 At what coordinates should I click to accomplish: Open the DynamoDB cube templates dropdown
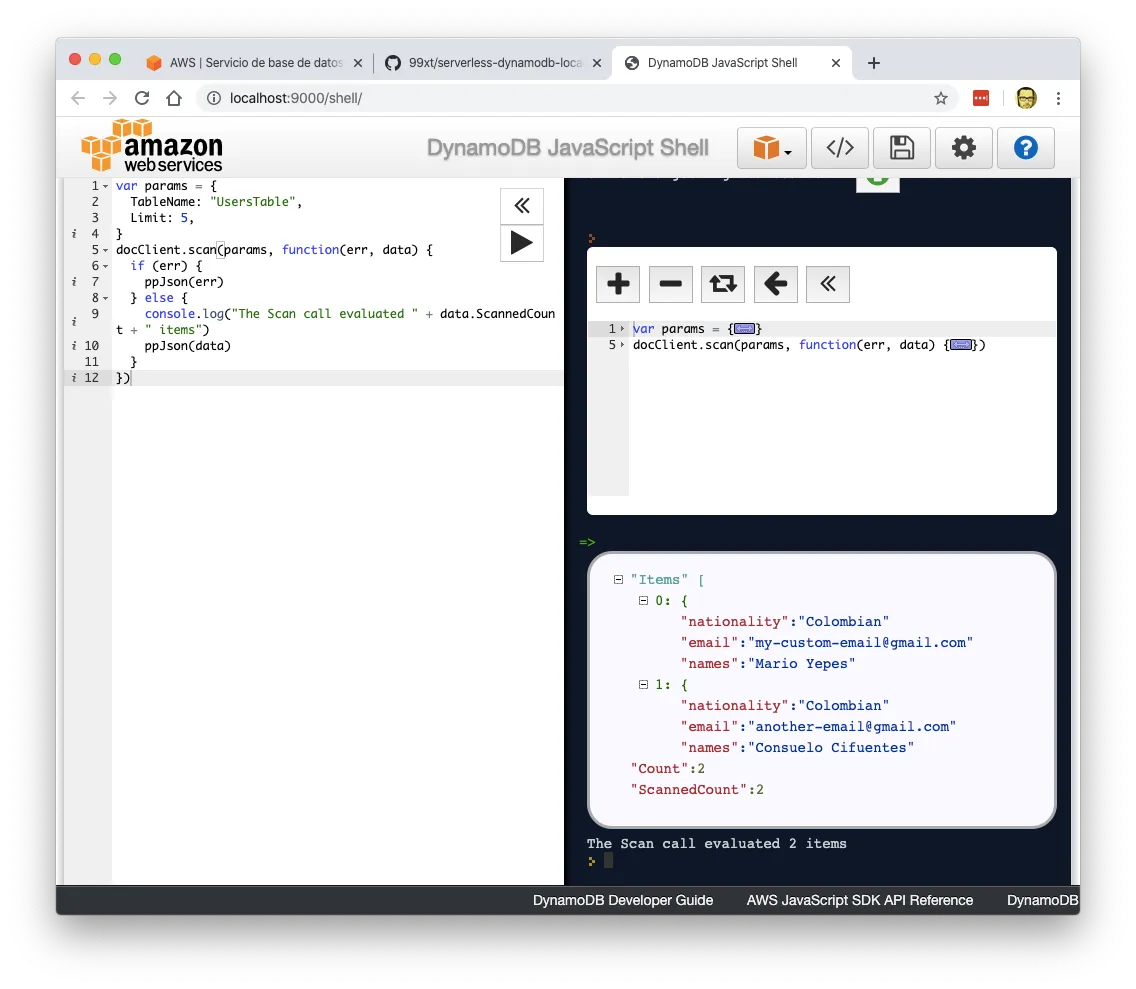pos(771,148)
